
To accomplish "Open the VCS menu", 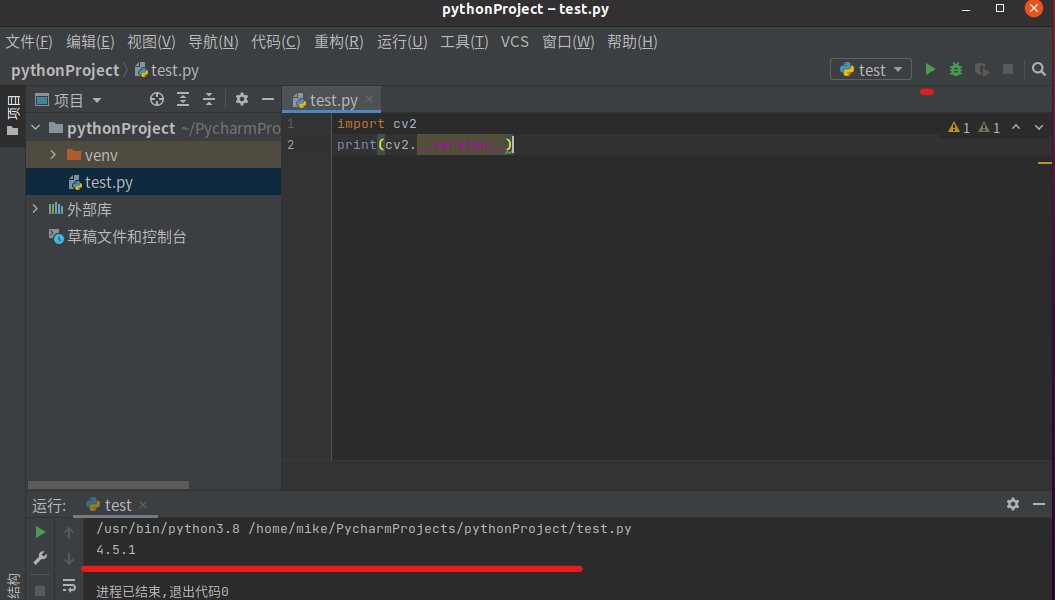I will point(515,42).
